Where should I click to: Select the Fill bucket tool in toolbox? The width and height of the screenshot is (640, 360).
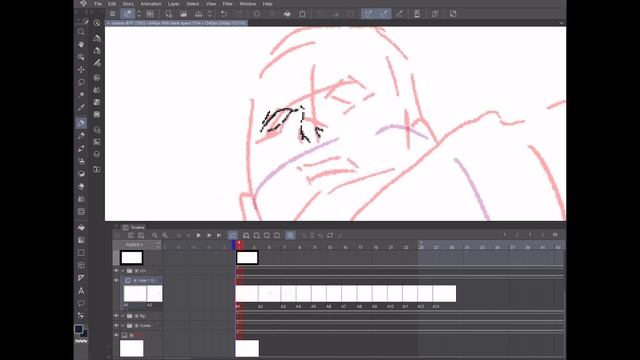(x=81, y=227)
